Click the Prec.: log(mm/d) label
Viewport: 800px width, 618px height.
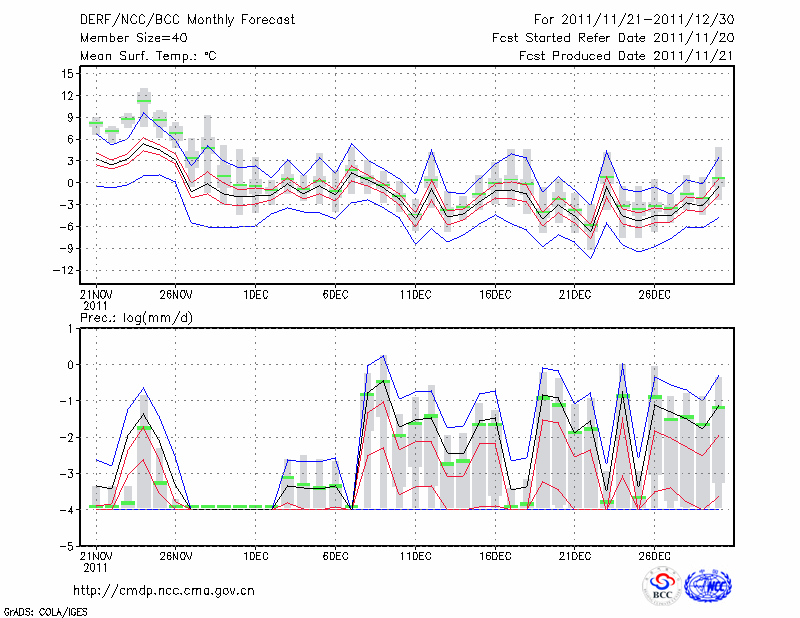point(136,317)
